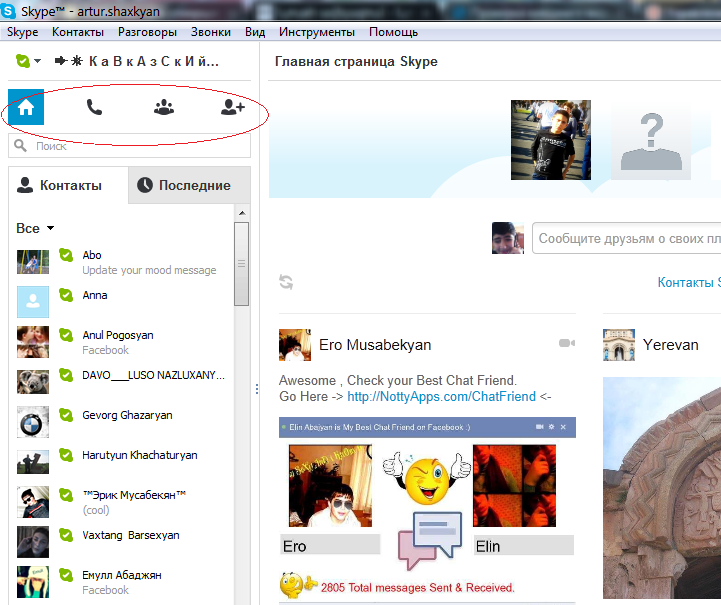Screen dimensions: 721x605
Task: Select contact Anul Pogosyan
Action: [x=118, y=335]
